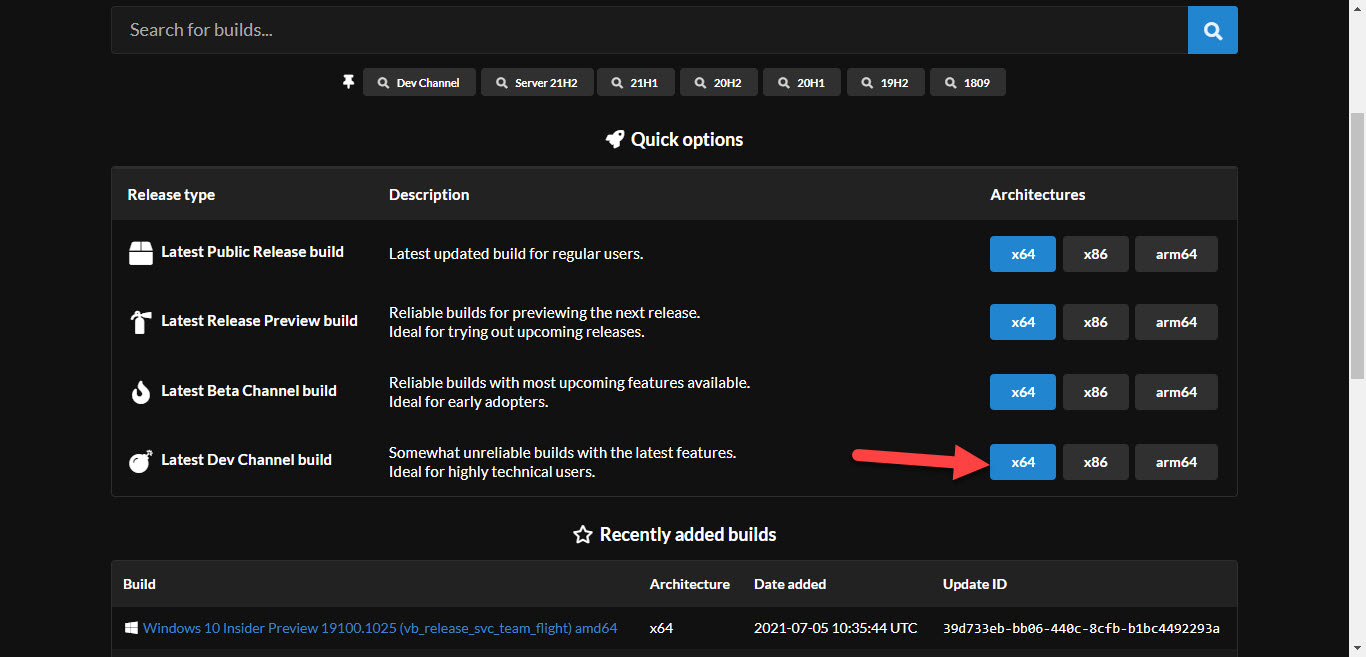Open Windows 10 Insider Preview 19100.1025 link

[x=380, y=628]
